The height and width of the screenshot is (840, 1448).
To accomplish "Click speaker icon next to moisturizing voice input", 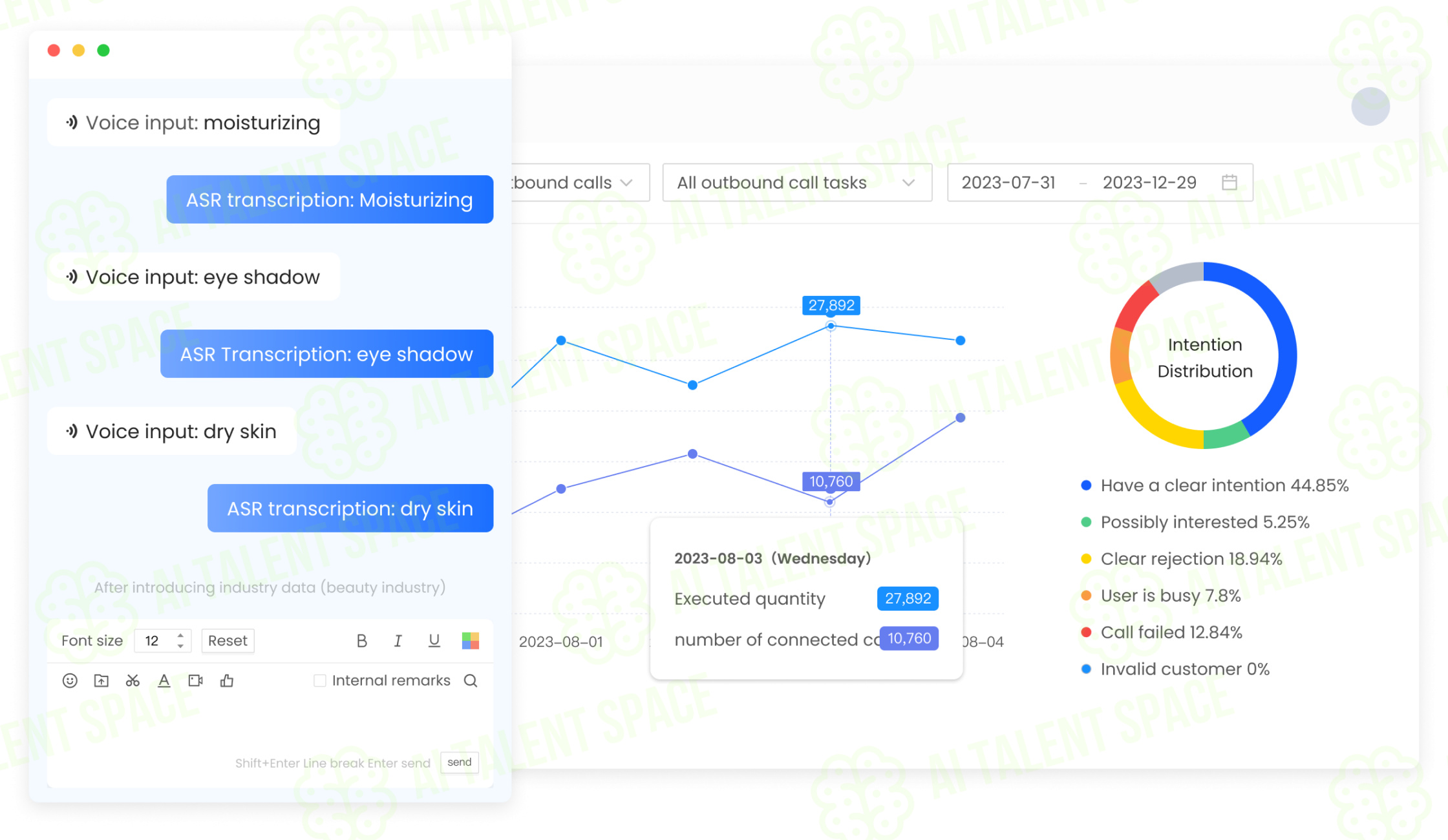I will (x=72, y=122).
